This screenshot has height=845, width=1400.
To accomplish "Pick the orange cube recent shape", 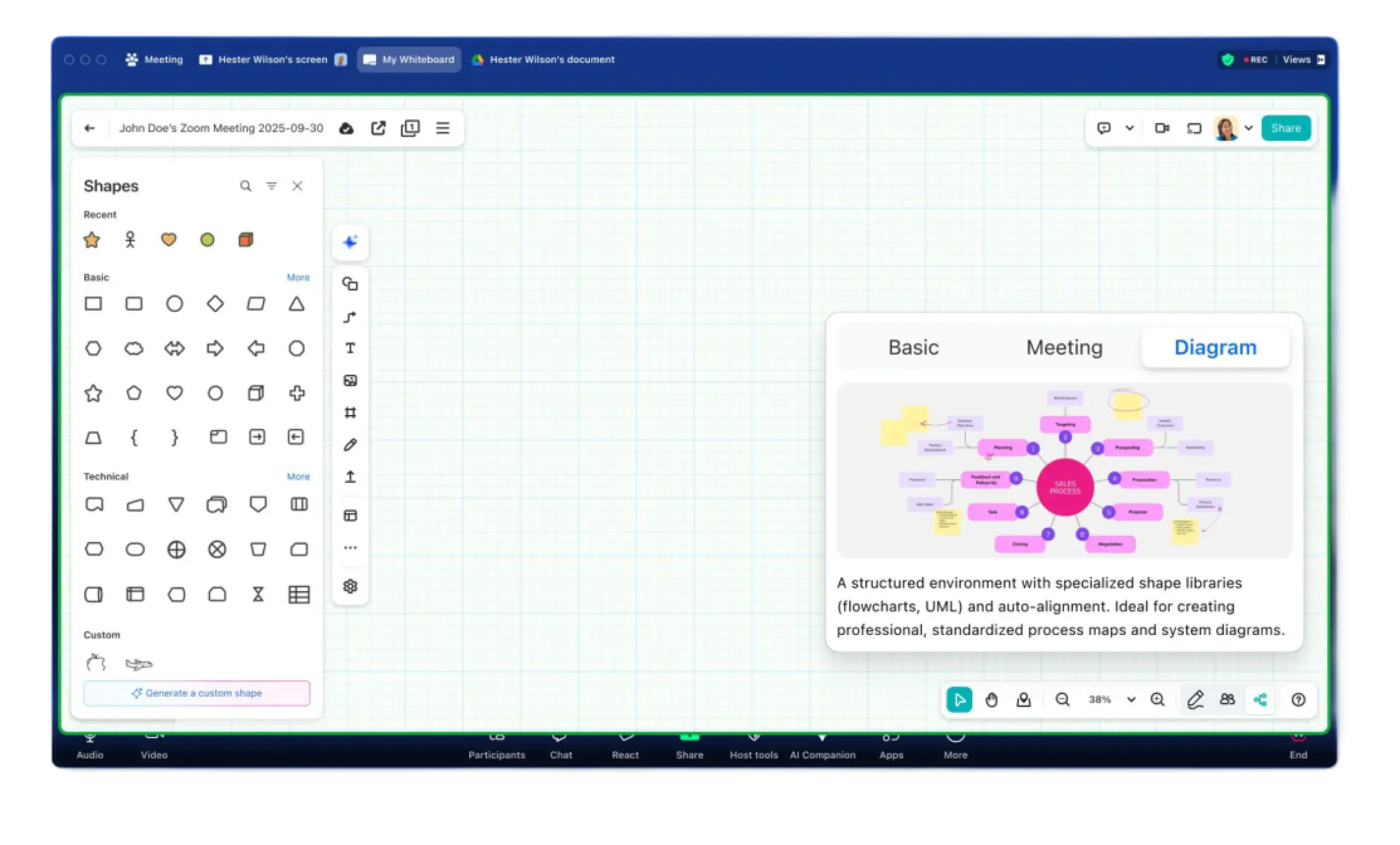I will tap(246, 240).
